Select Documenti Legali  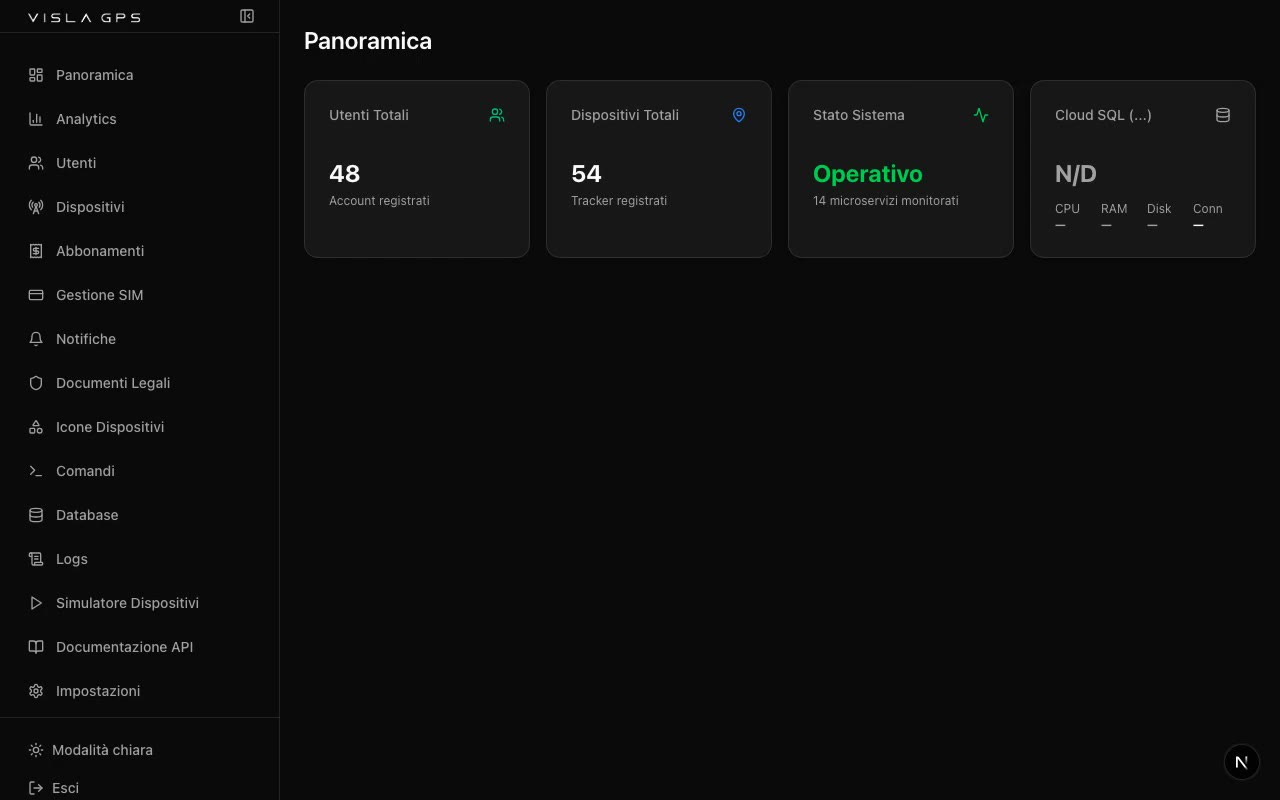click(x=140, y=383)
